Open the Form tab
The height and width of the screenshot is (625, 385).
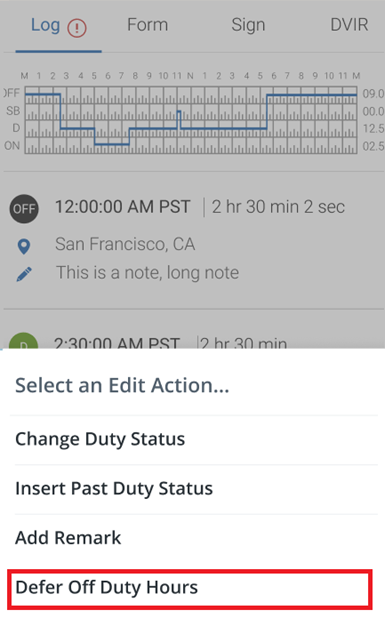147,25
